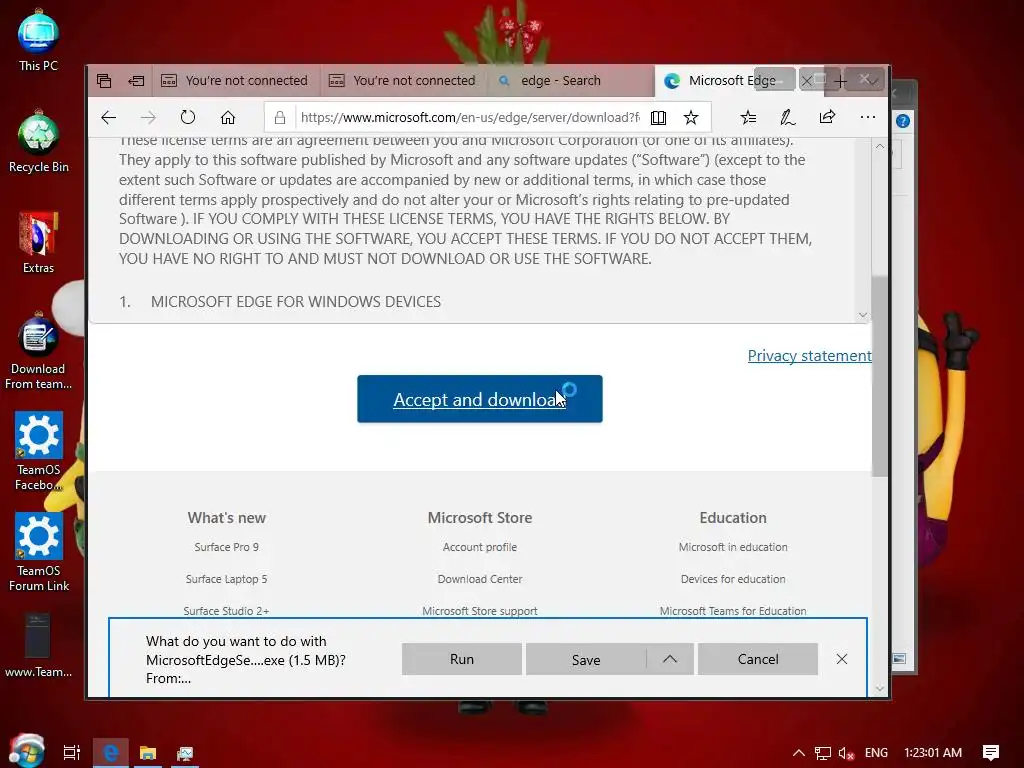Switch to first You're not connected tab

coord(236,80)
